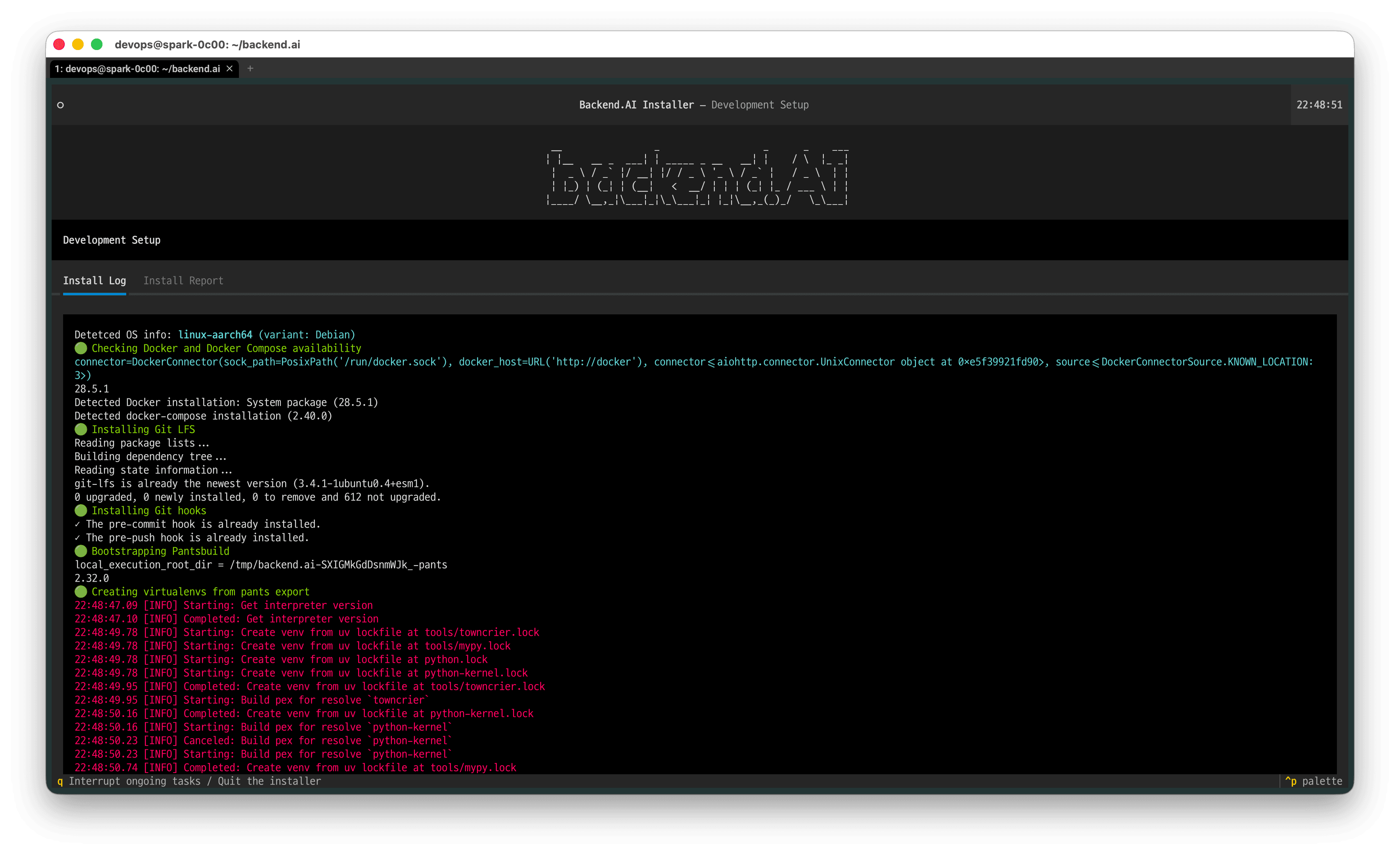The height and width of the screenshot is (855, 1400).
Task: Click the circle icon in installer header
Action: point(60,105)
